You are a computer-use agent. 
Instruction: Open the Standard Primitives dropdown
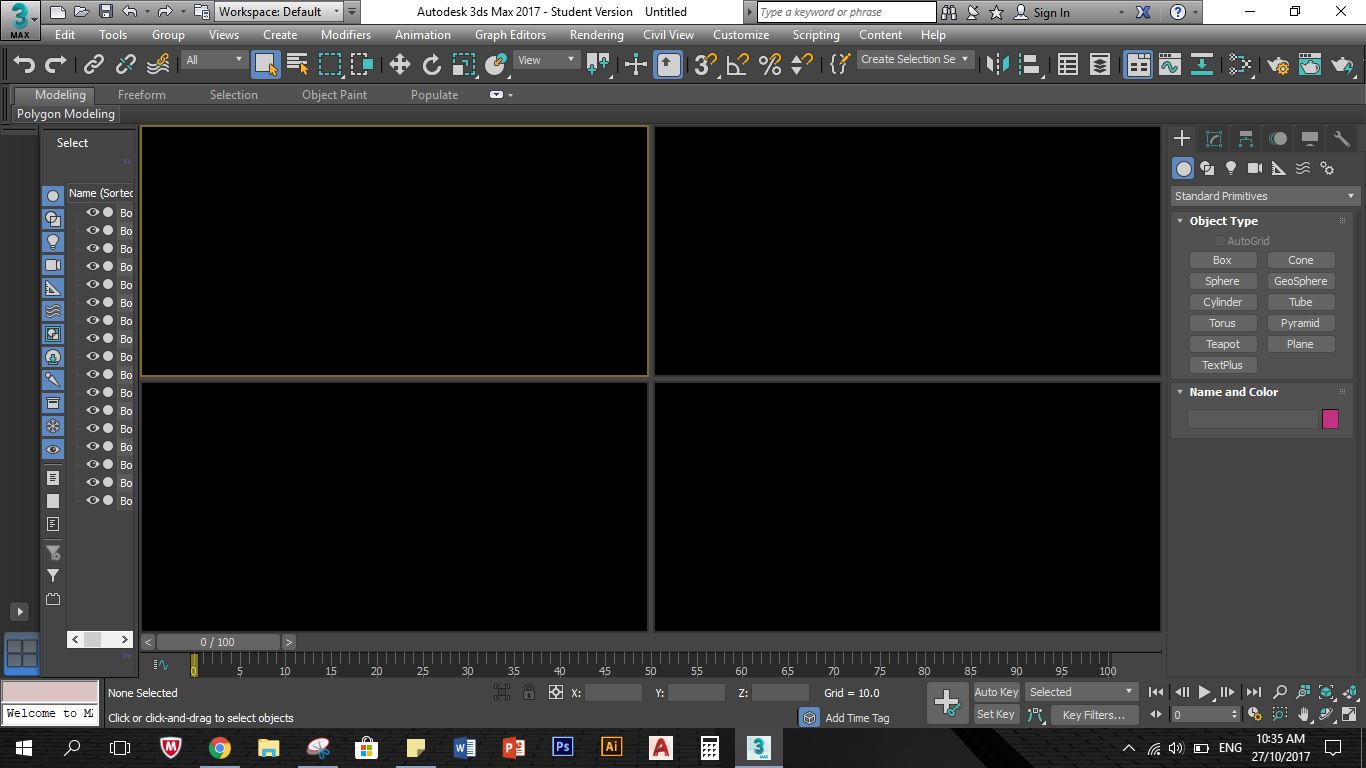1265,196
